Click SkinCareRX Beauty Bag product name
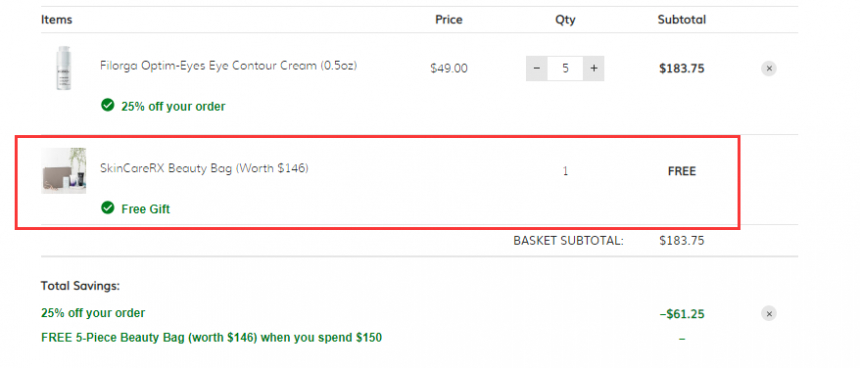860x368 pixels. pos(204,168)
